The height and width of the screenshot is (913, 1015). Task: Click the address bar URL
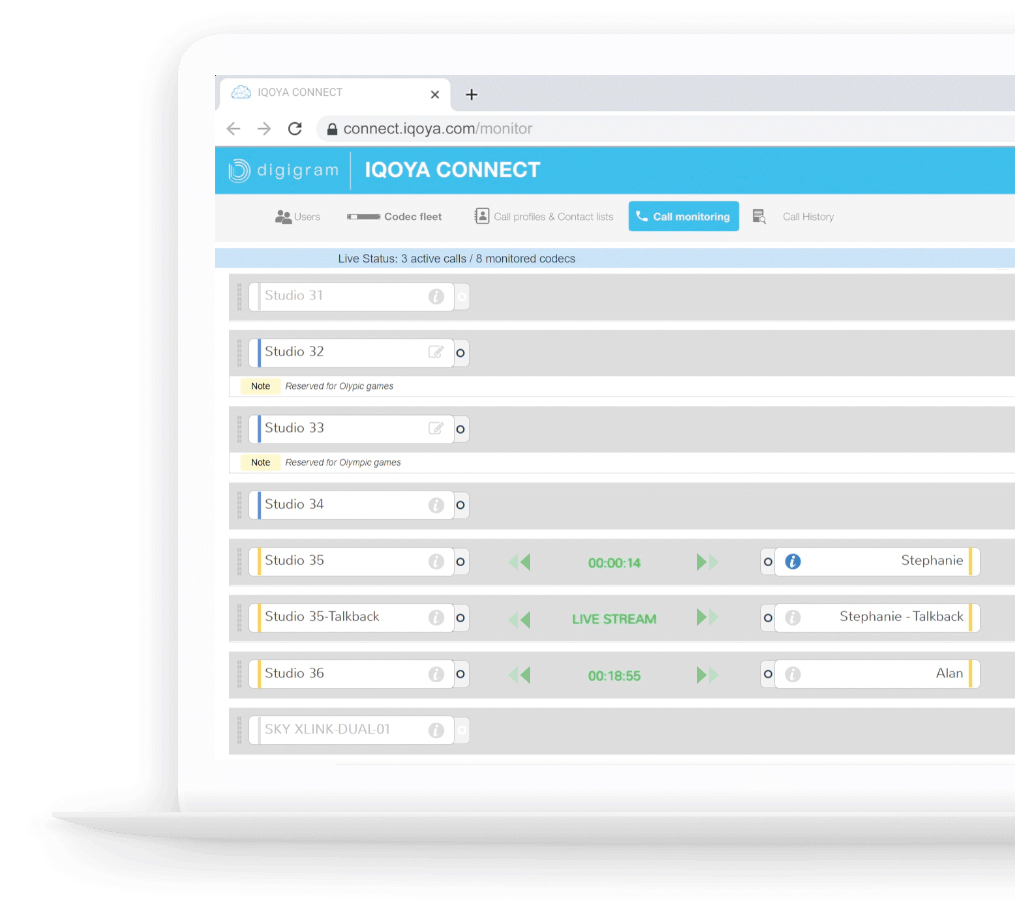(438, 129)
